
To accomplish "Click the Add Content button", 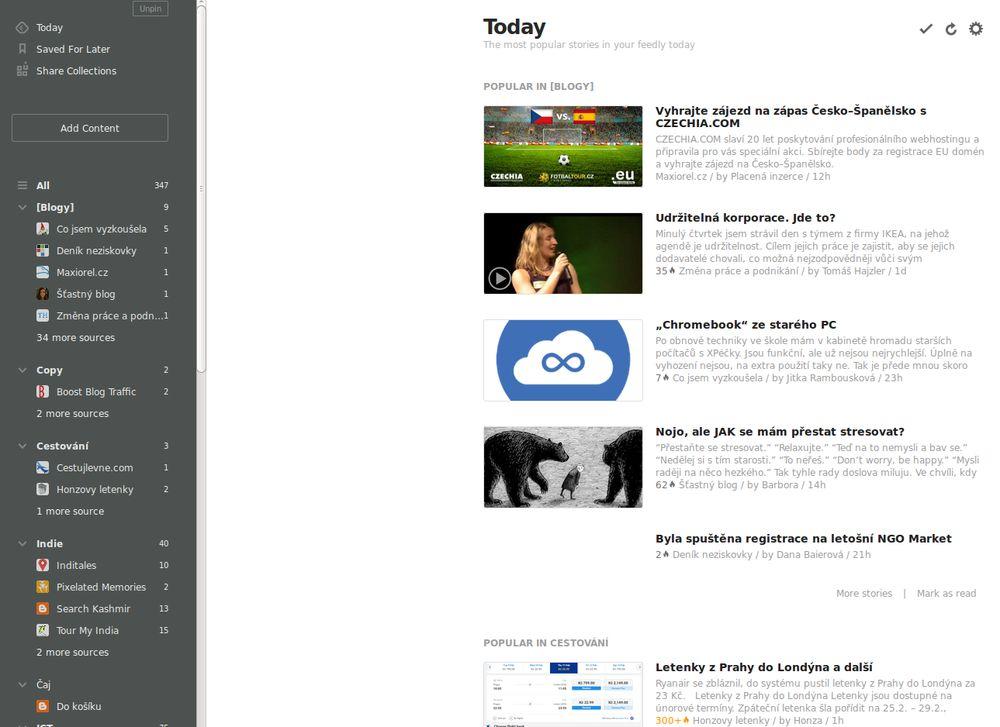I will pyautogui.click(x=90, y=128).
